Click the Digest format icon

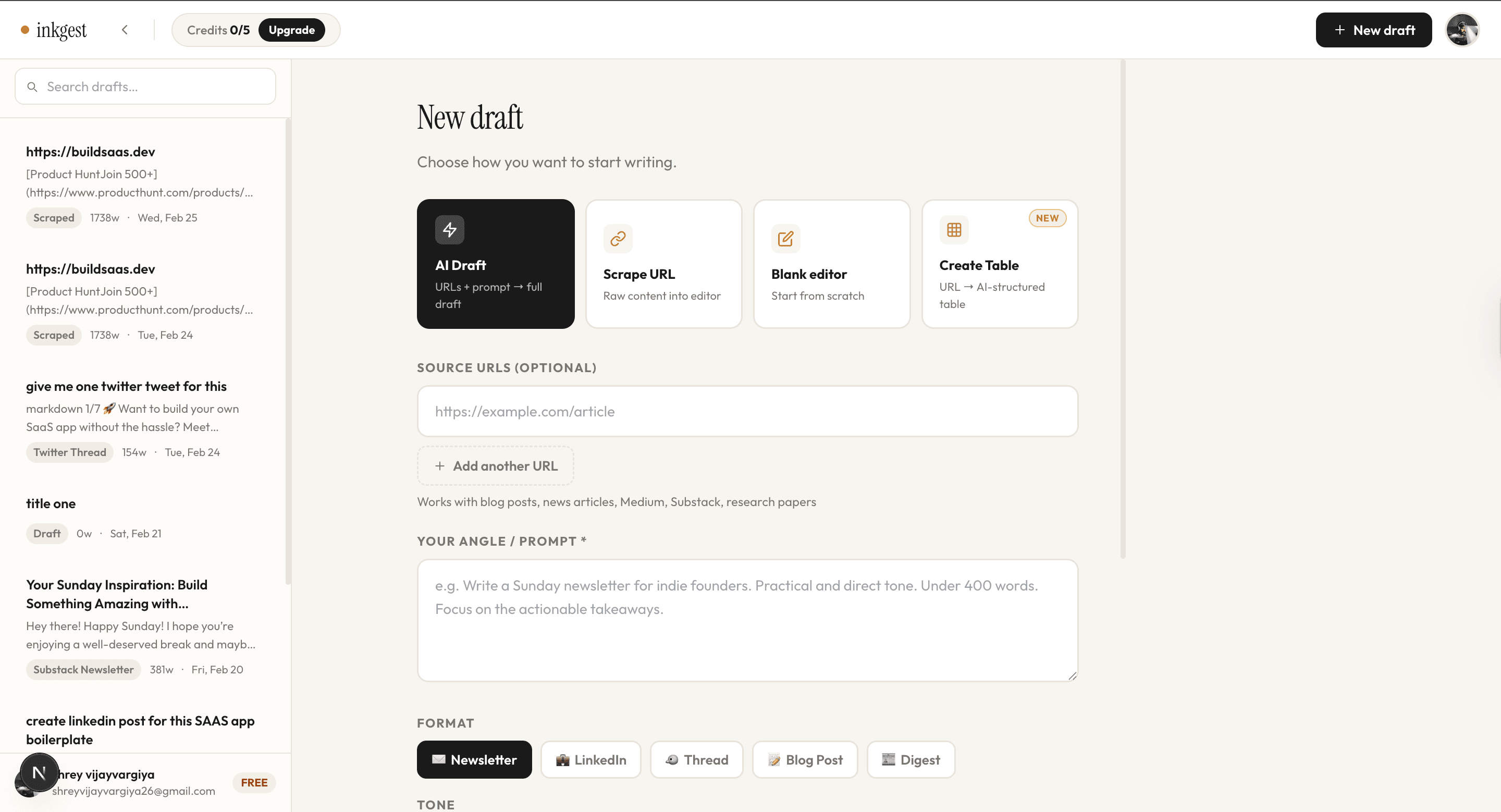click(888, 759)
